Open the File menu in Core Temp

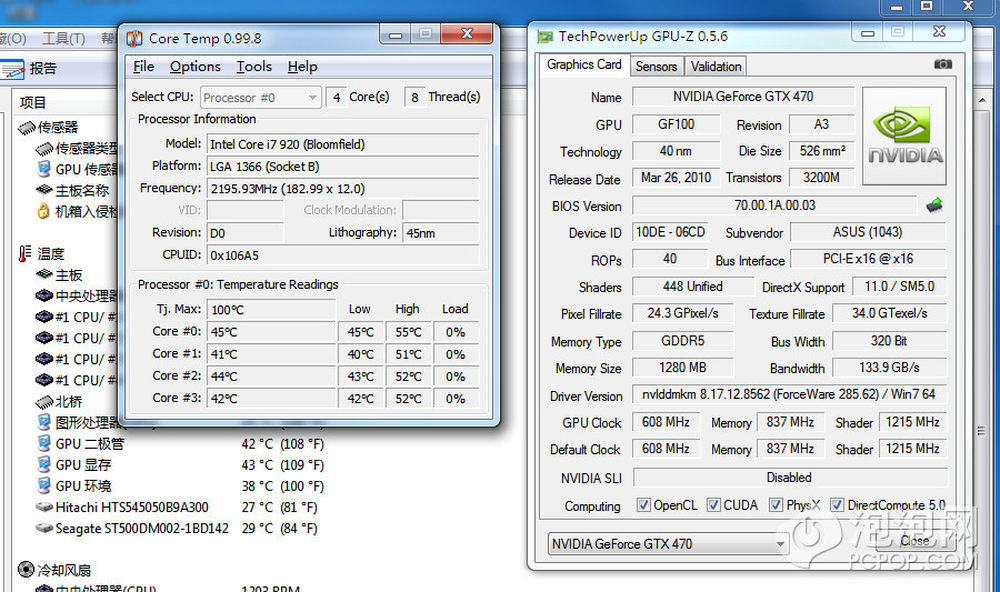click(143, 66)
